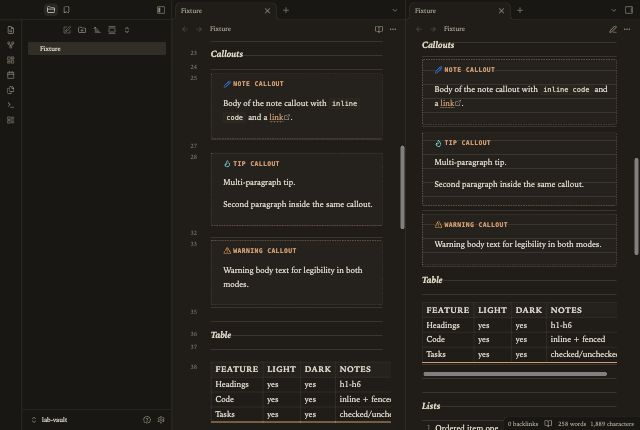Open today's daily note calendar icon
Viewport: 640px width, 430px height.
(x=11, y=75)
